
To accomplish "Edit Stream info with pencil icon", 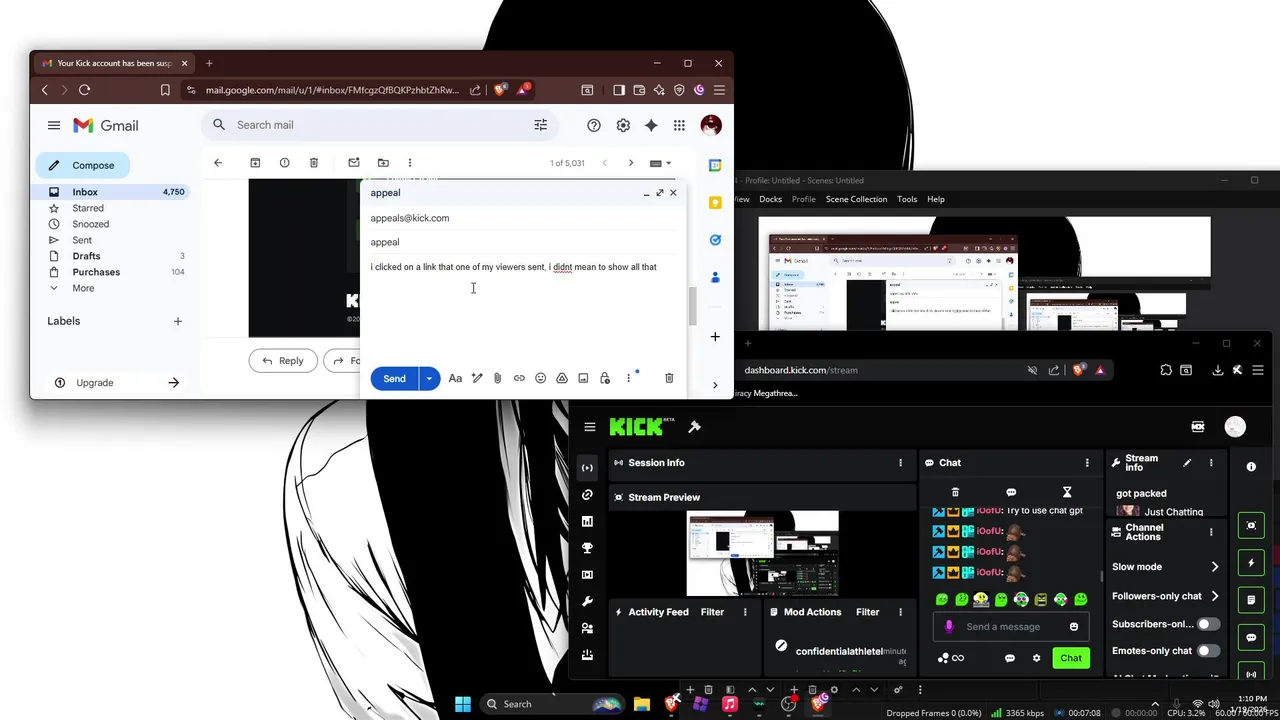I will coord(1187,463).
